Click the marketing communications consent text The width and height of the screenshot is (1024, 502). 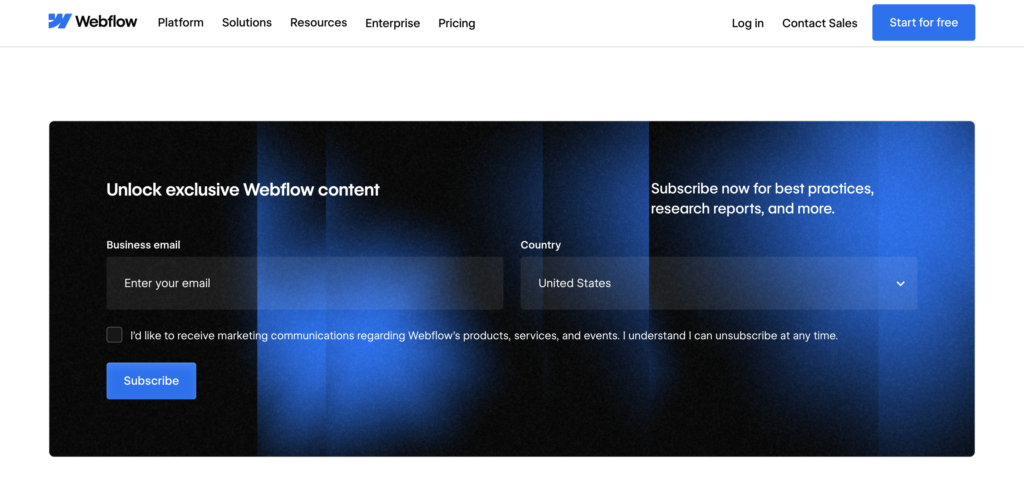pos(484,336)
